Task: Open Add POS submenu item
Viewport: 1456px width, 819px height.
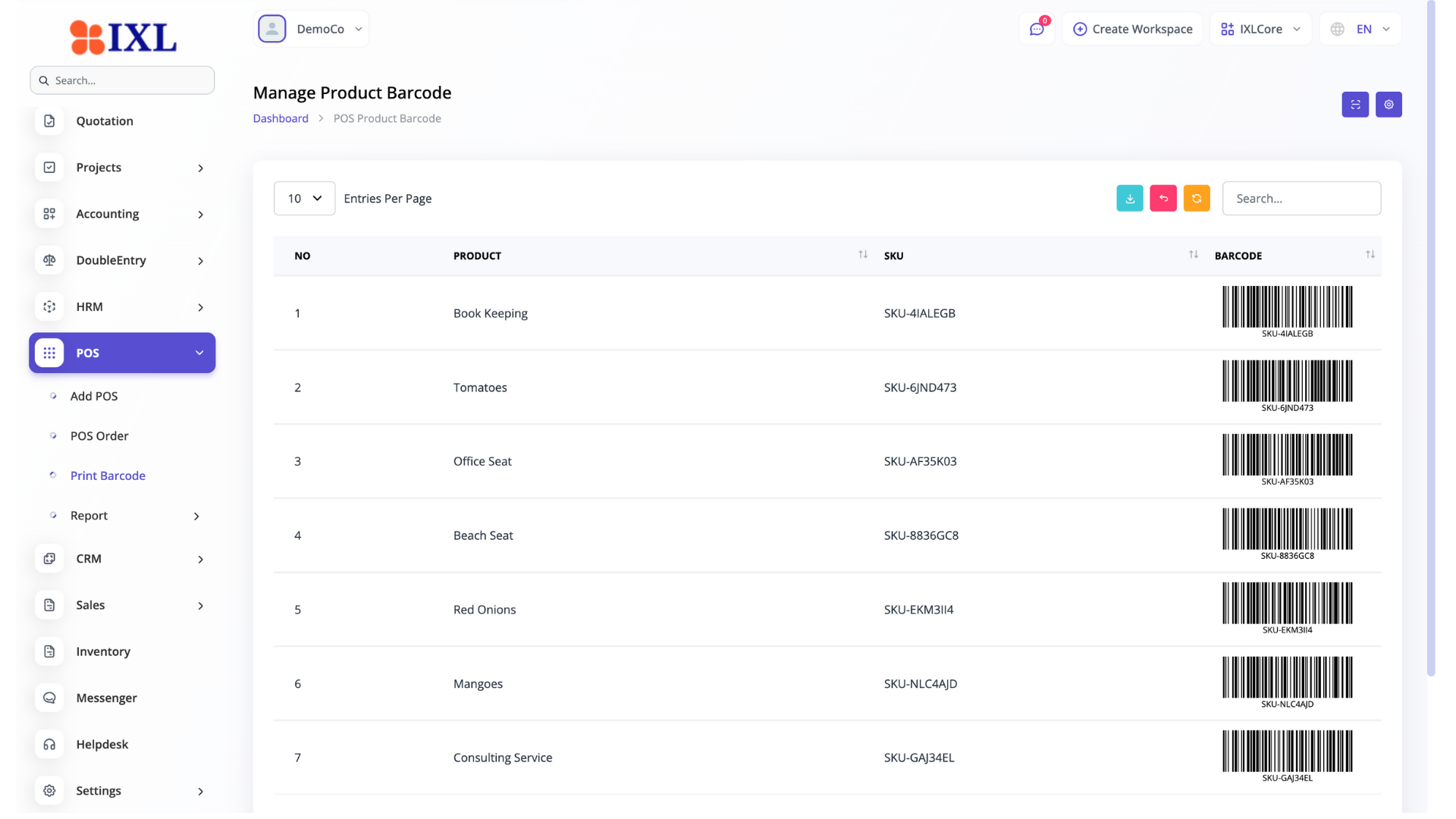Action: [x=94, y=396]
